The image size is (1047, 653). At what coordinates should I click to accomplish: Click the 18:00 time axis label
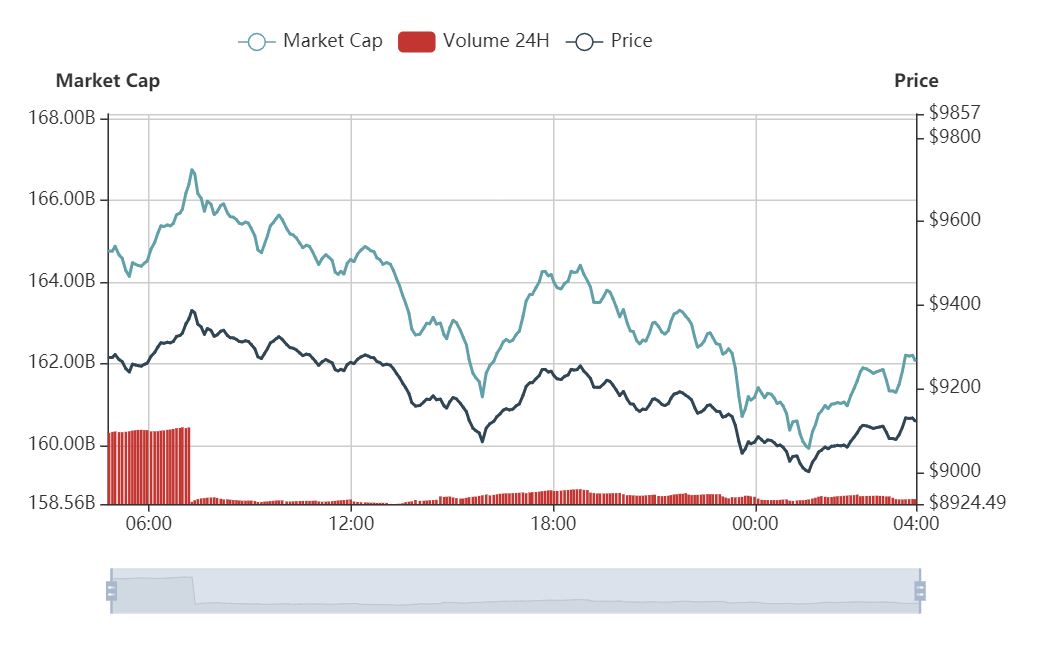553,523
